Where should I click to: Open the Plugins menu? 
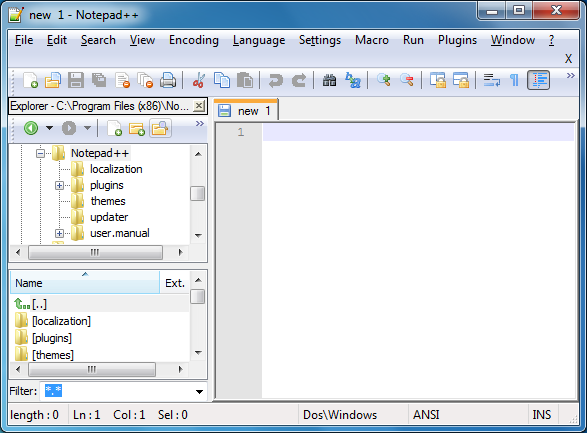click(x=457, y=40)
